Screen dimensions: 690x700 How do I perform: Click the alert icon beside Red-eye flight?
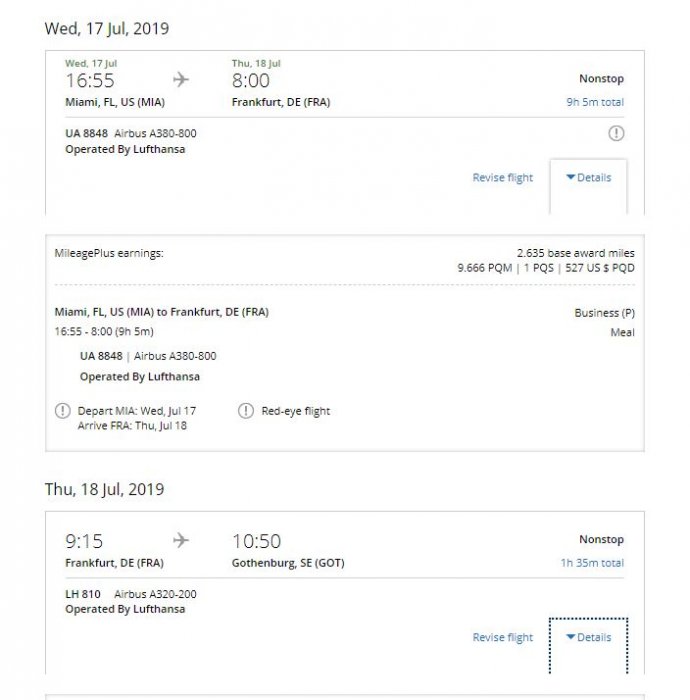[x=246, y=411]
